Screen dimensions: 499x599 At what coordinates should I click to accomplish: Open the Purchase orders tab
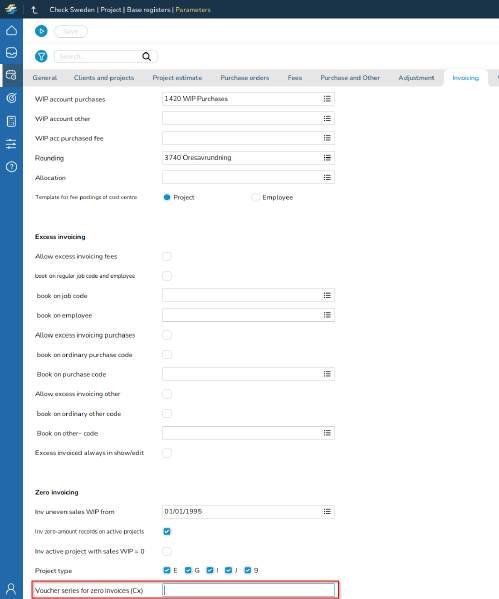tap(245, 78)
